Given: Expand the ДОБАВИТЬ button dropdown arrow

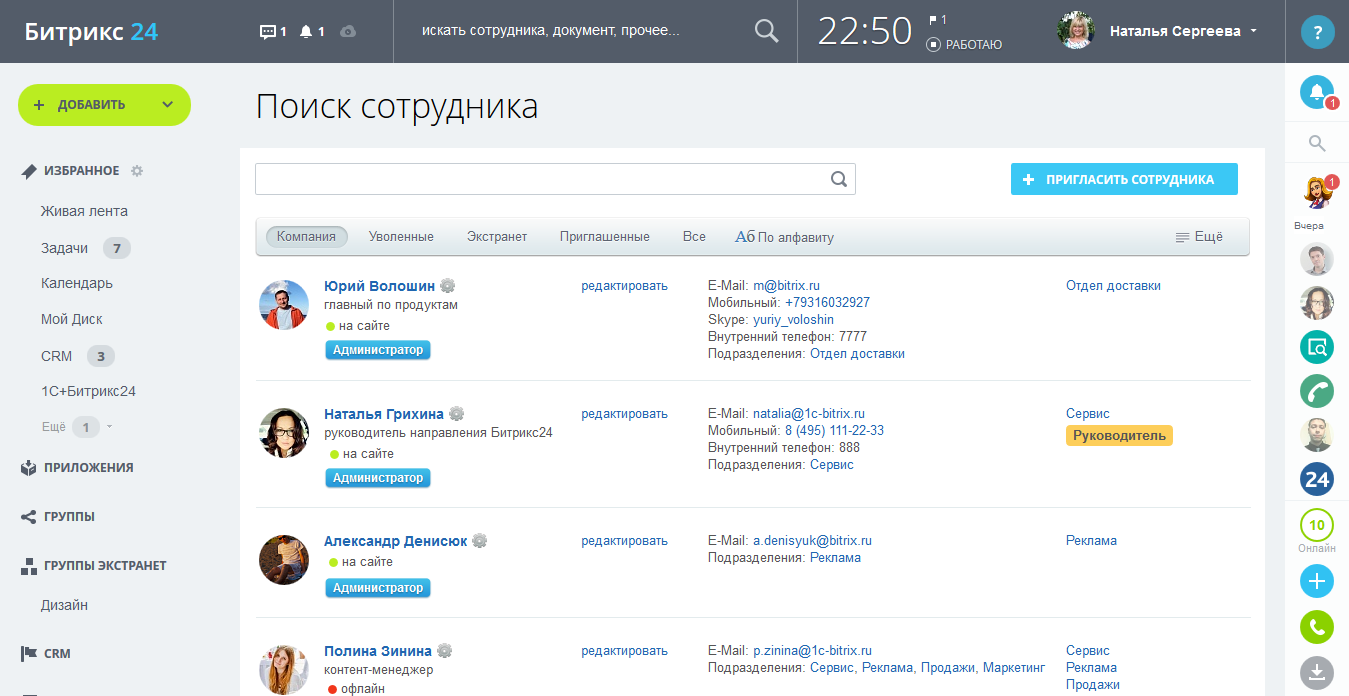Looking at the screenshot, I should pos(167,105).
